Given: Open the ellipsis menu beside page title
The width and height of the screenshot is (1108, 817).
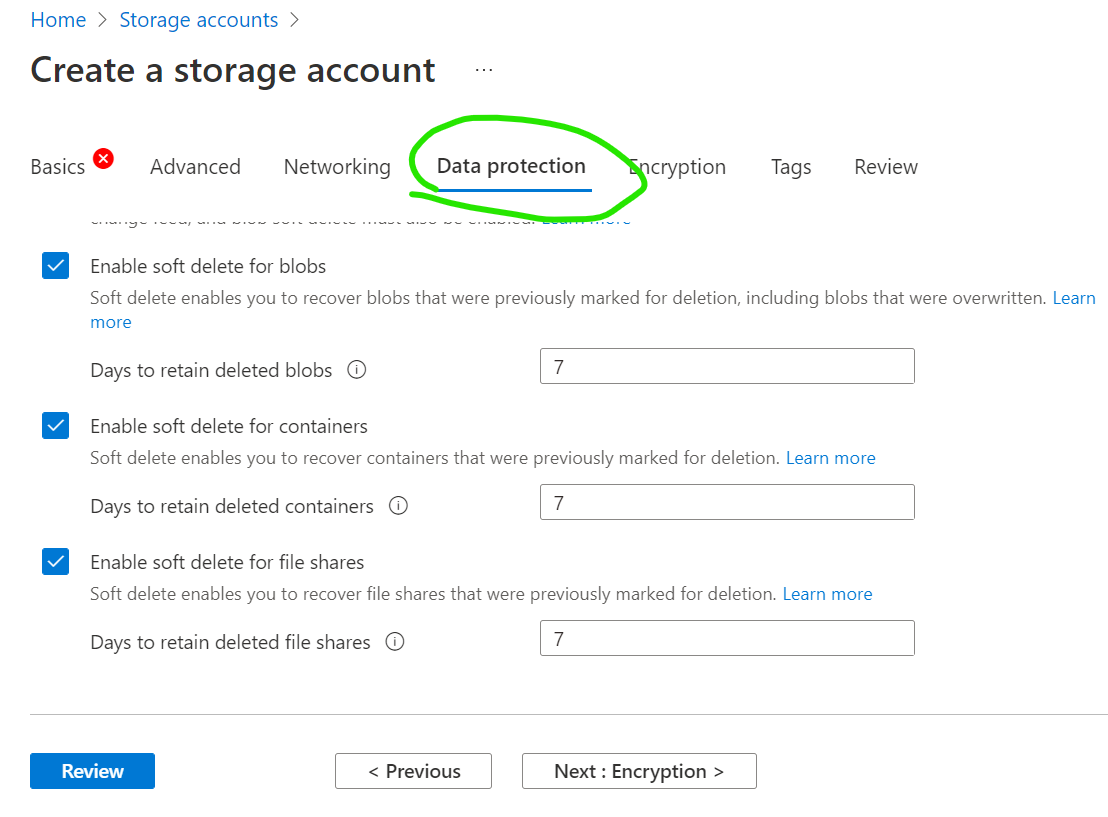Looking at the screenshot, I should pos(484,70).
